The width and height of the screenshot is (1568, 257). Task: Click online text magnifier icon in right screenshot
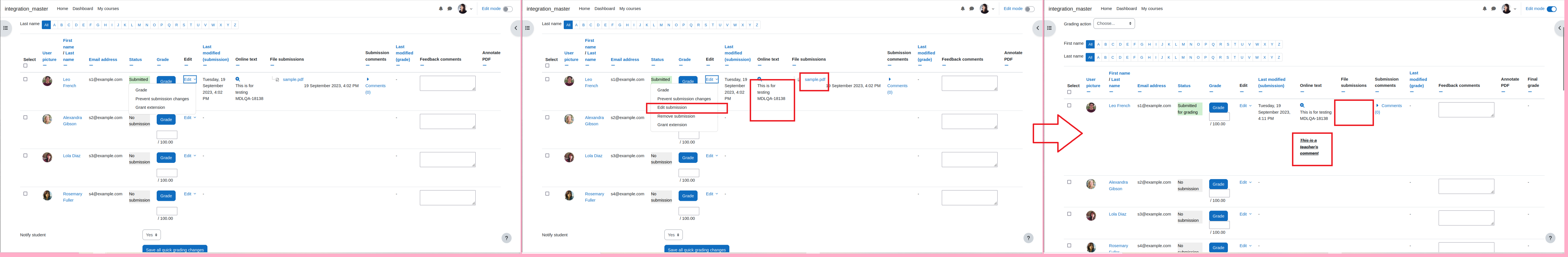pyautogui.click(x=1303, y=106)
